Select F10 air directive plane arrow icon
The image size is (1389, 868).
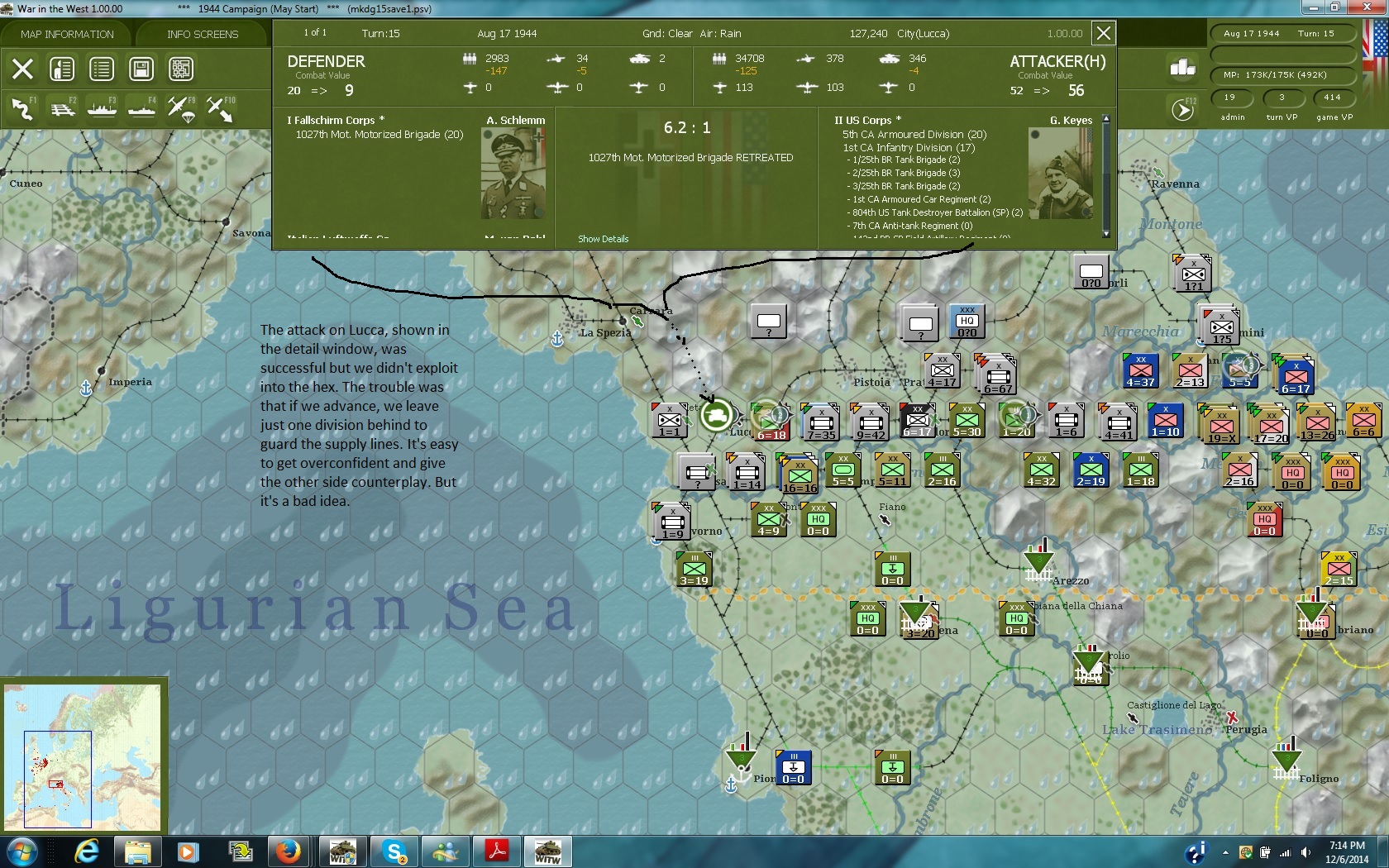220,108
